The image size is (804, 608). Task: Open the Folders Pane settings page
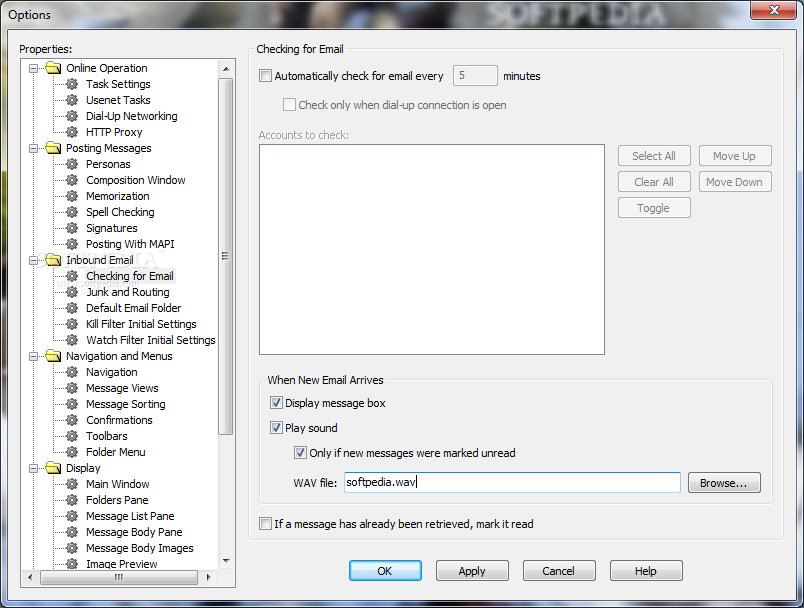pos(117,500)
